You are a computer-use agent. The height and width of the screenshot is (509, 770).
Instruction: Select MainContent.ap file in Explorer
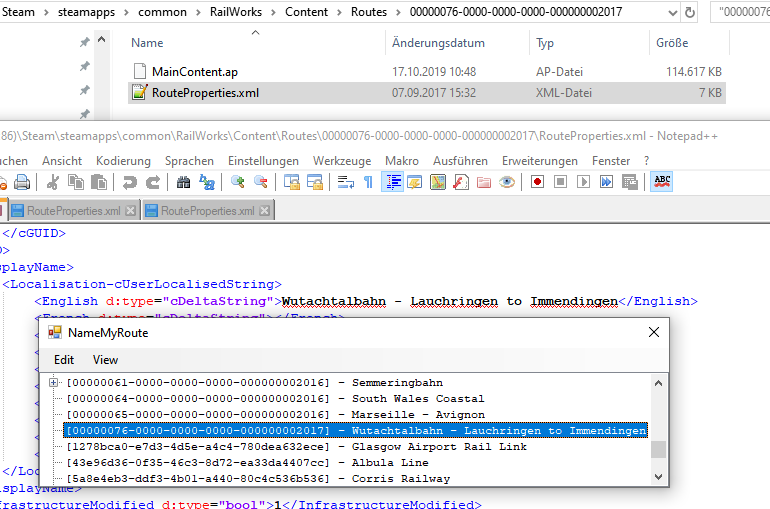(427, 72)
